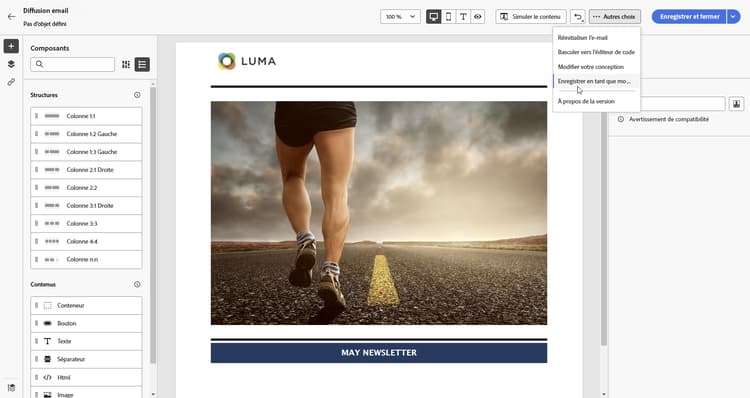This screenshot has width=750, height=398.
Task: Click Enregistrer et fermer
Action: tap(689, 17)
